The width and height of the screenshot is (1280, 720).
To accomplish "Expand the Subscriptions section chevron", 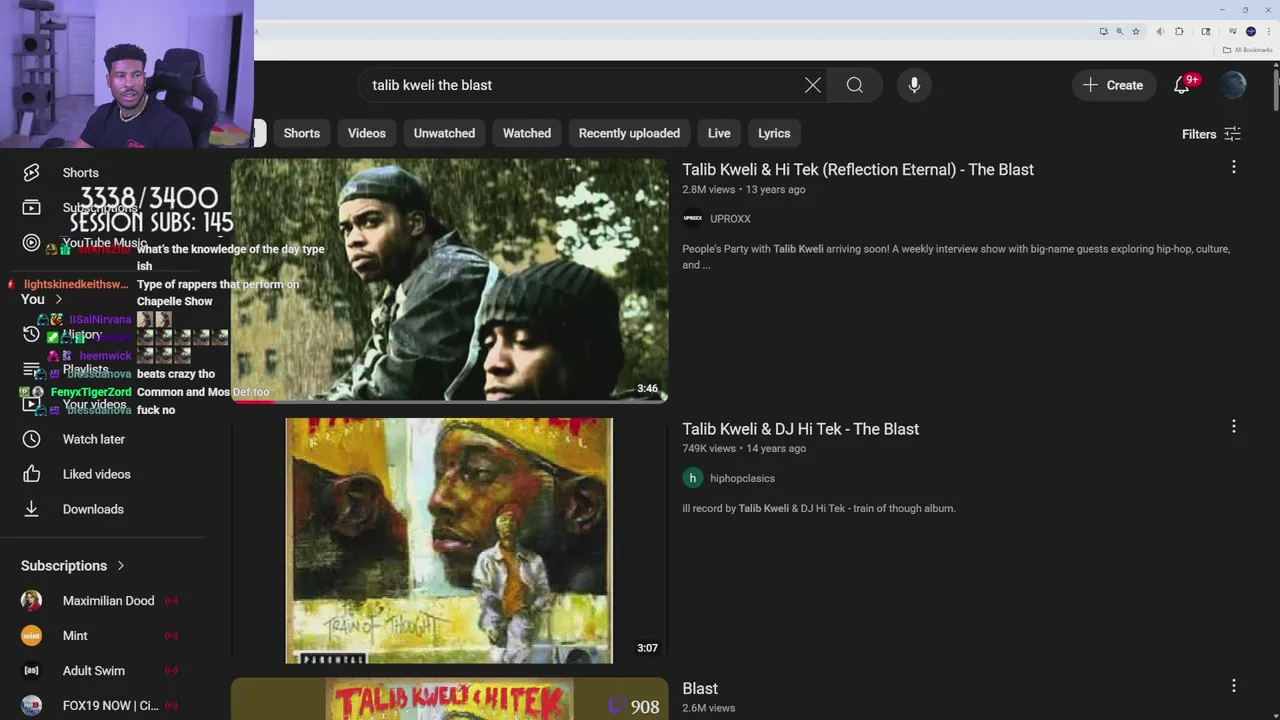I will pyautogui.click(x=121, y=566).
